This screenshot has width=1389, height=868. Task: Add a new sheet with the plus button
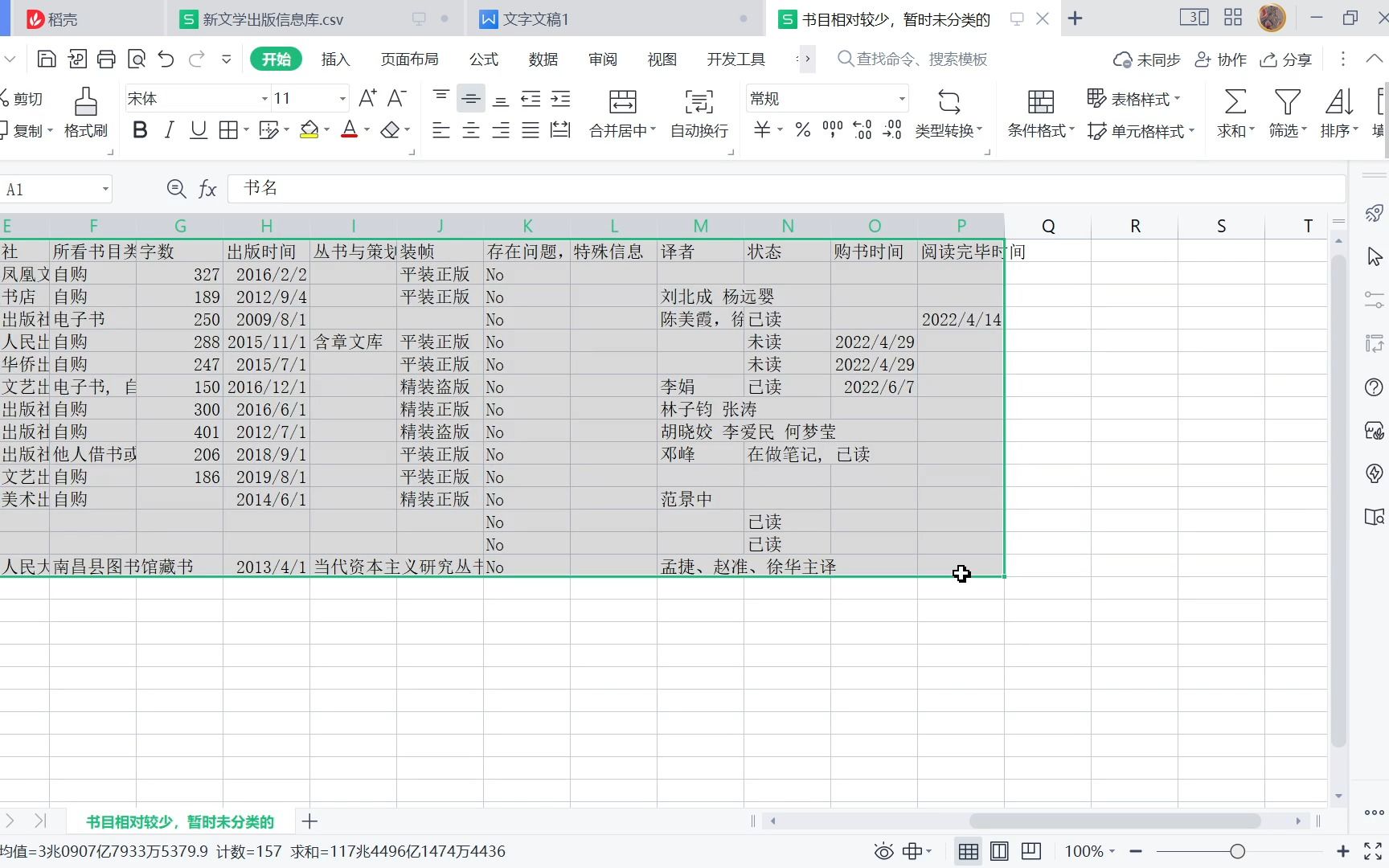tap(309, 821)
